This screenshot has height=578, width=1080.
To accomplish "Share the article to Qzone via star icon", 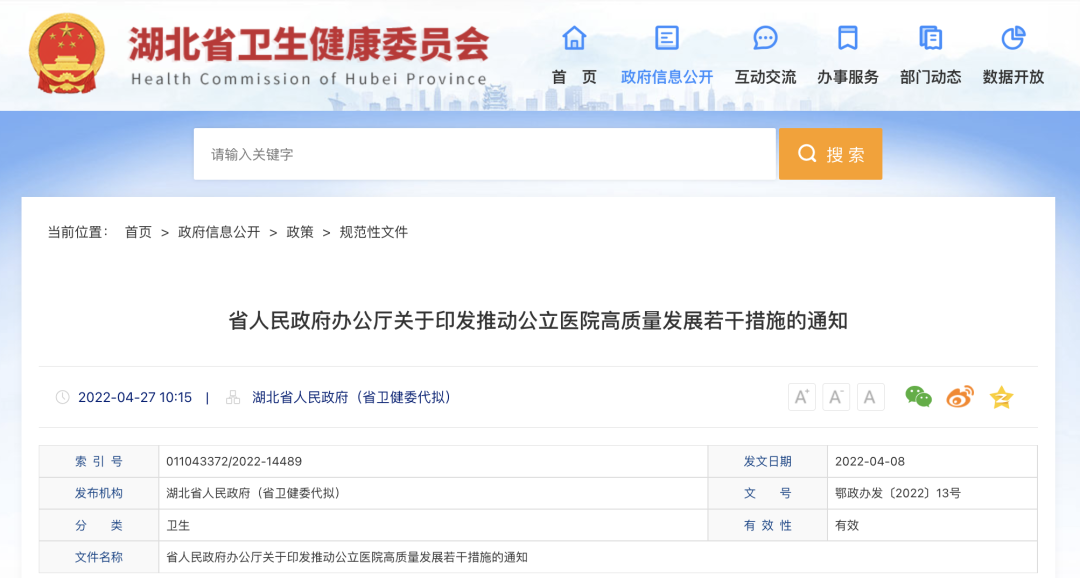I will pyautogui.click(x=1000, y=397).
